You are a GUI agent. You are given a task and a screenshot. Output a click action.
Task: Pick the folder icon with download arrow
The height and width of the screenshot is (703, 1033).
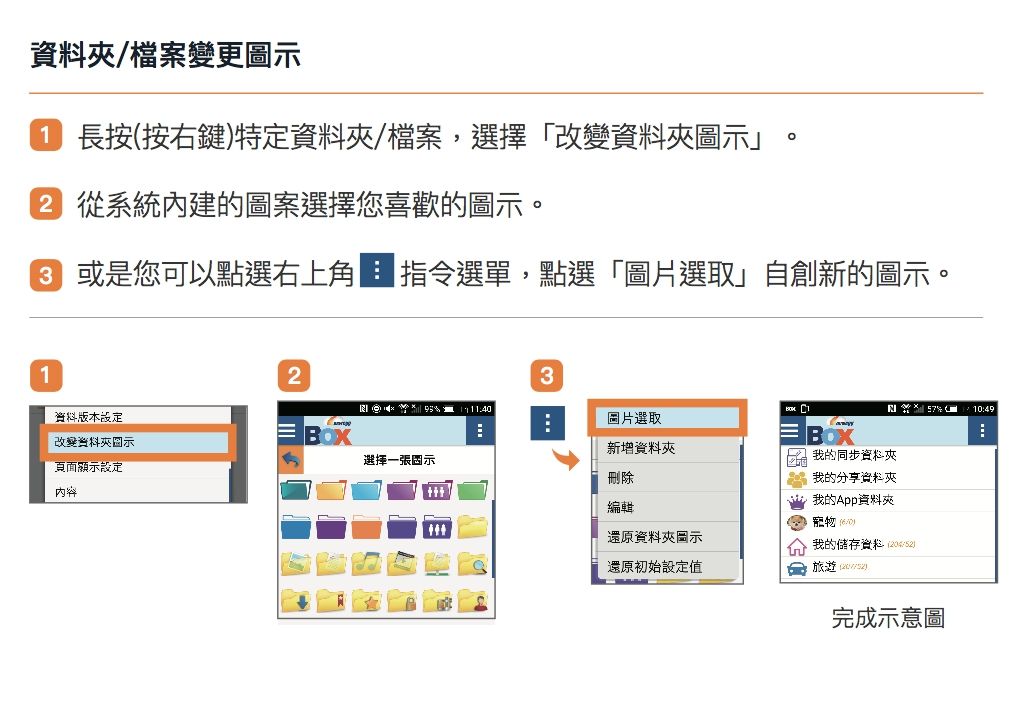pos(297,600)
